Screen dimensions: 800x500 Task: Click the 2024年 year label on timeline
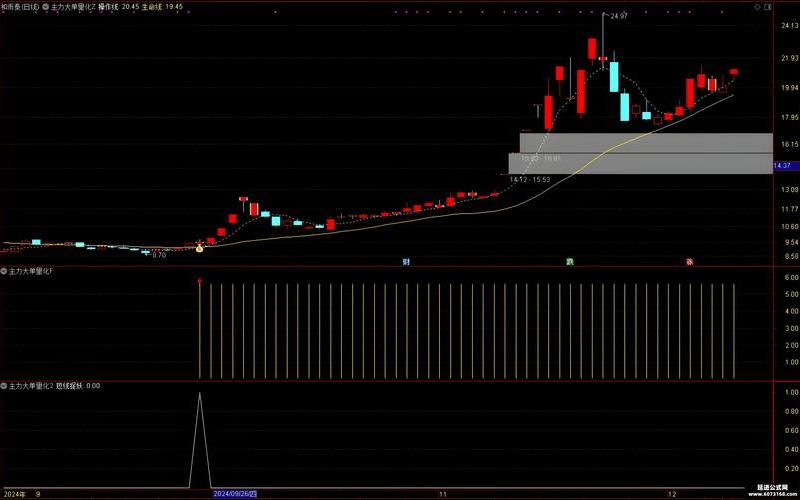tap(14, 494)
